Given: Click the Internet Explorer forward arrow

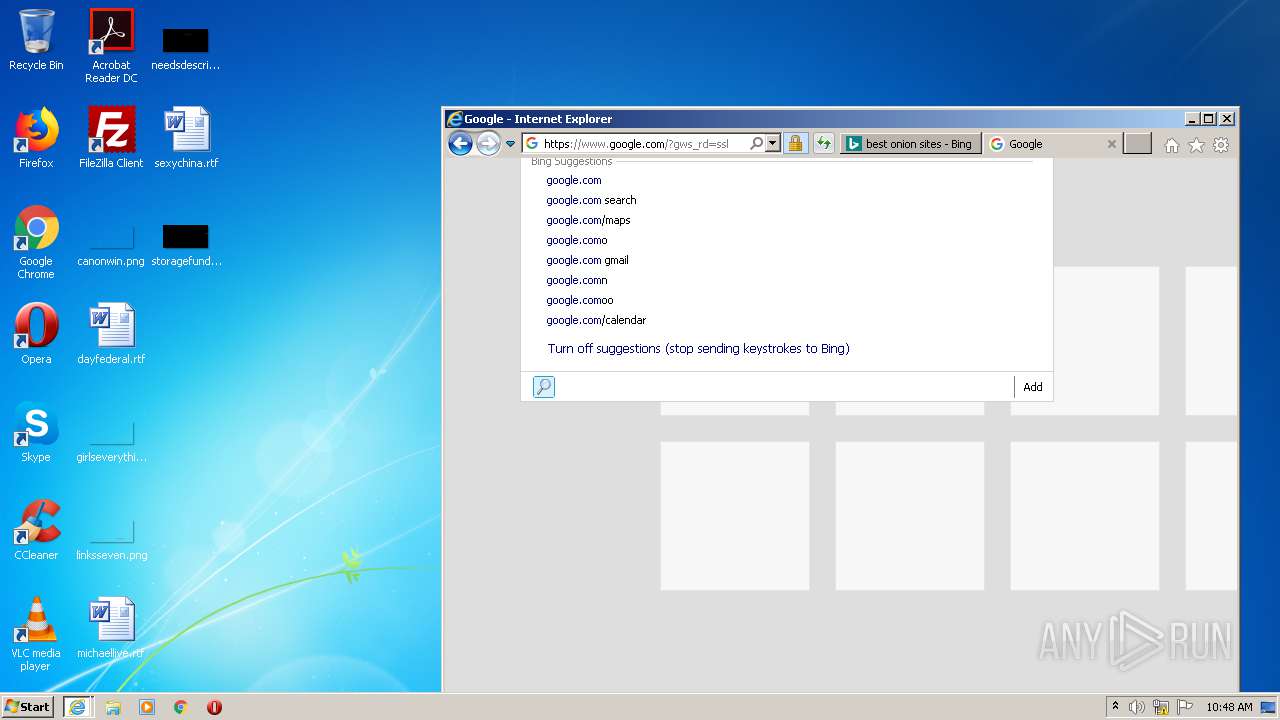Looking at the screenshot, I should 488,143.
